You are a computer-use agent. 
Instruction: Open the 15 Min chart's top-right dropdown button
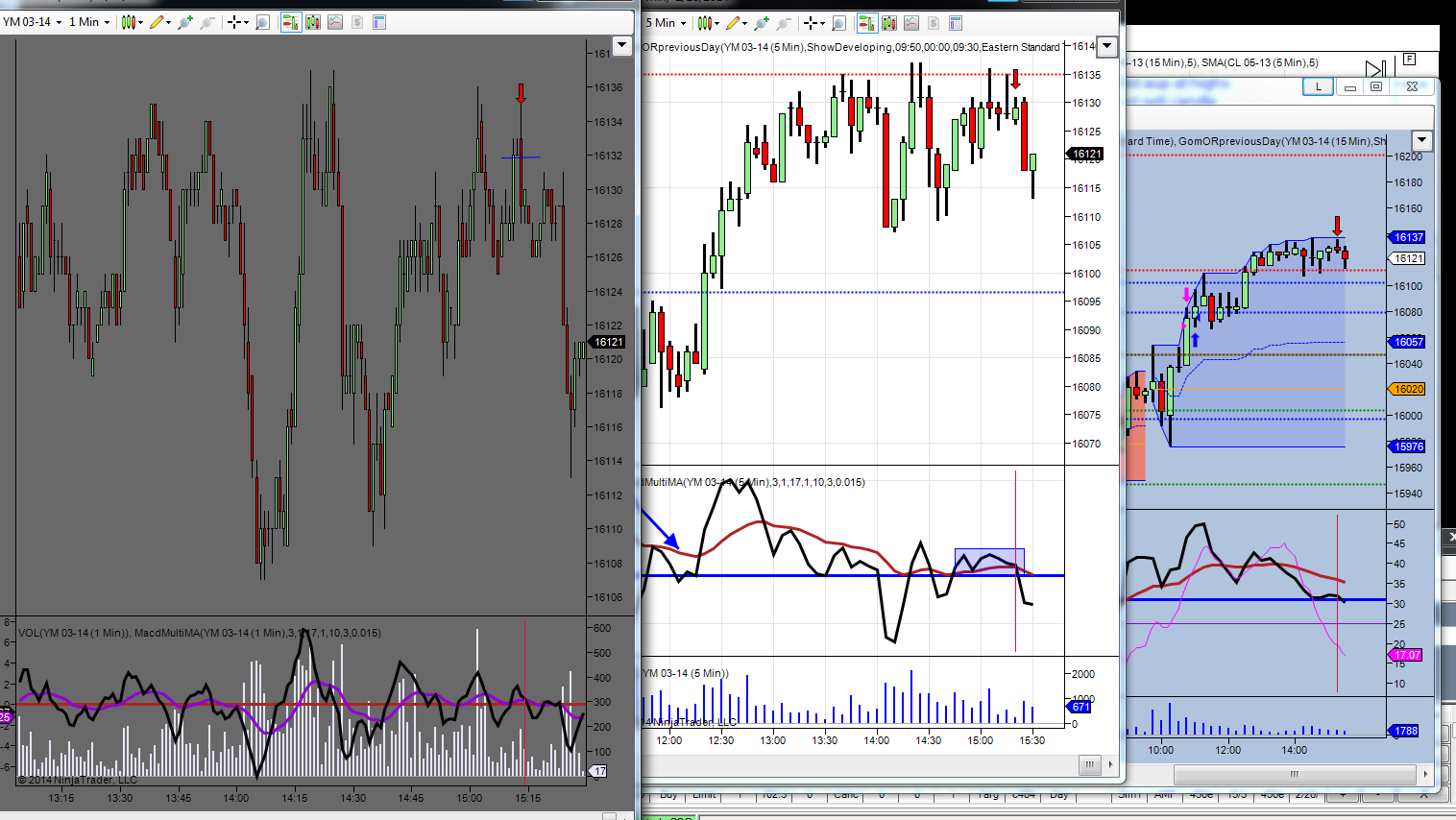(1421, 140)
